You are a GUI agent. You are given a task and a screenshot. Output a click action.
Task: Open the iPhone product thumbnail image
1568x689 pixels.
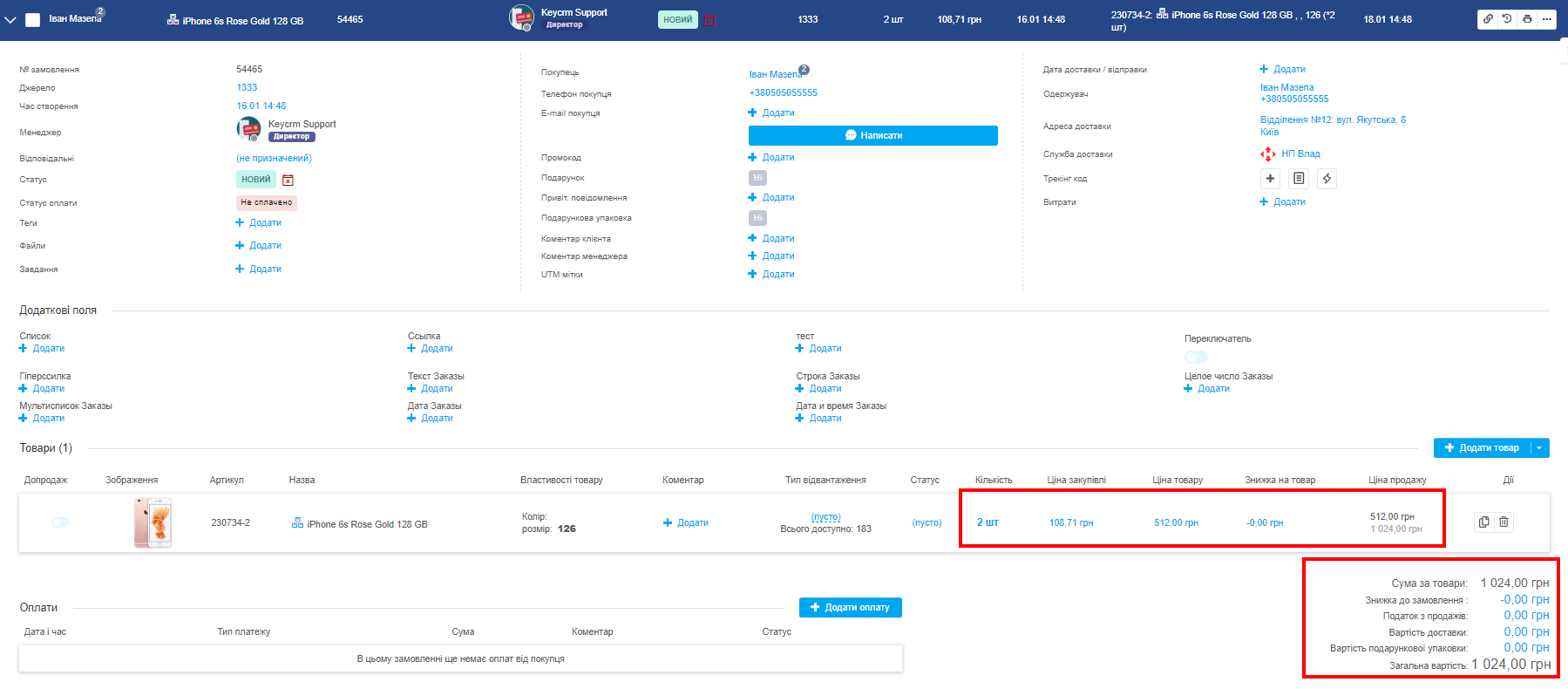153,522
